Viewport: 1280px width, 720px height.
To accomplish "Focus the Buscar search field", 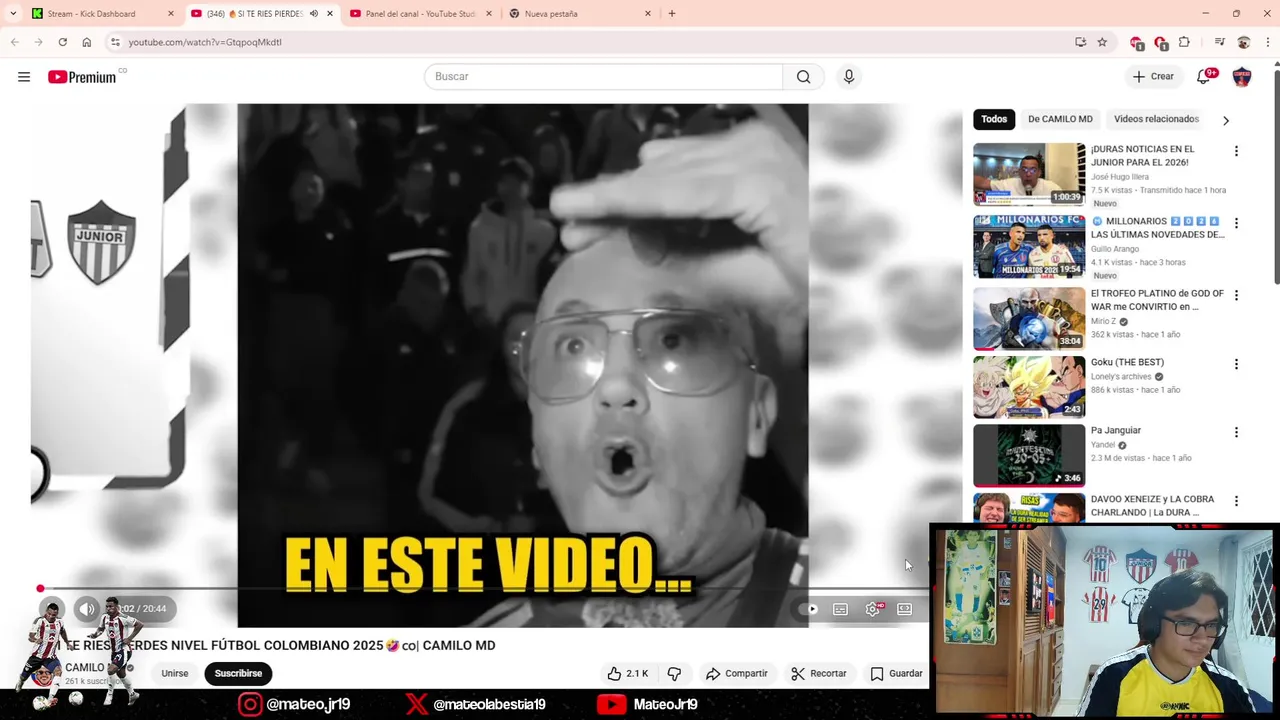I will click(x=603, y=77).
